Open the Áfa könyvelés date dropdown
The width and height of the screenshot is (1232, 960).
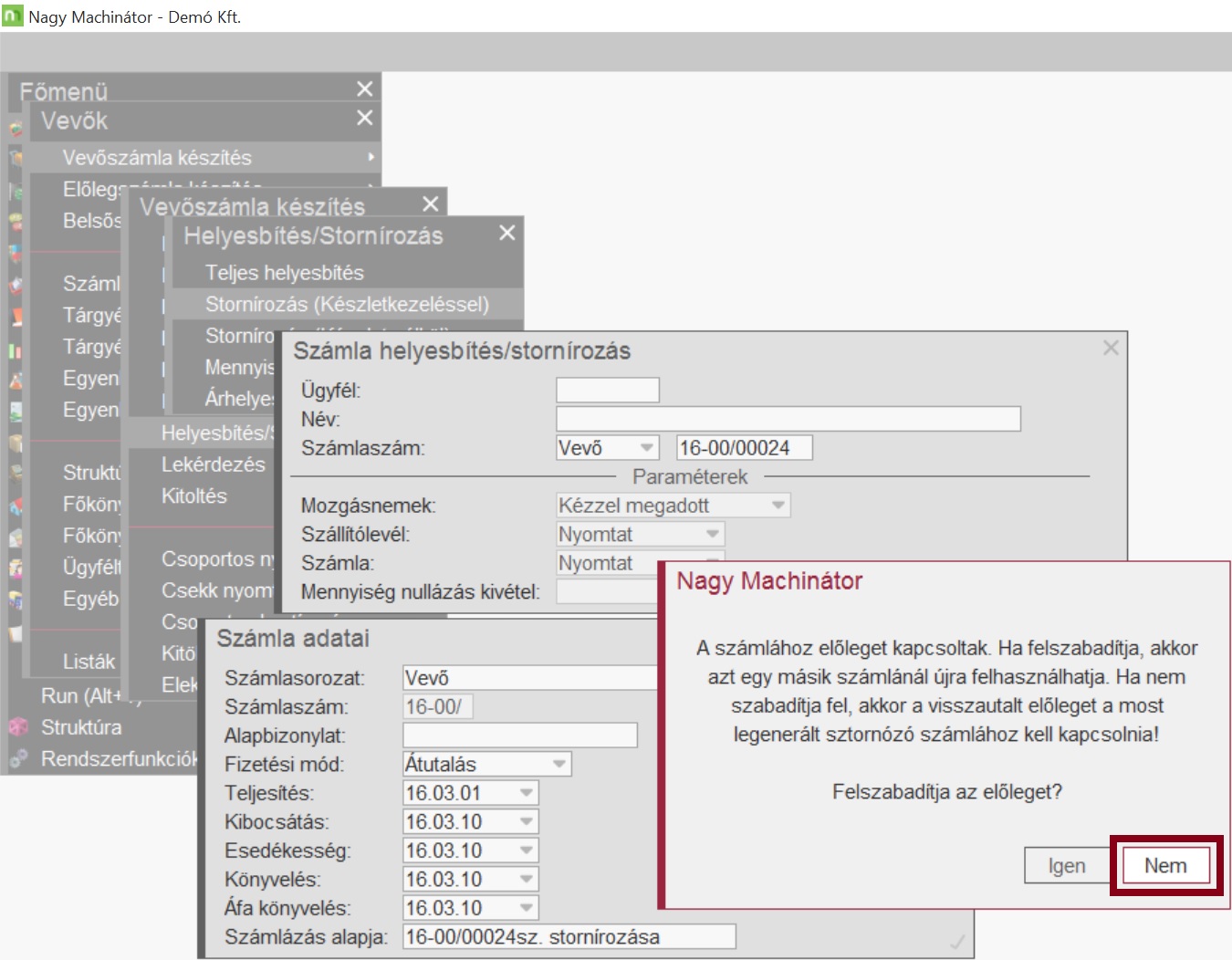pyautogui.click(x=527, y=908)
